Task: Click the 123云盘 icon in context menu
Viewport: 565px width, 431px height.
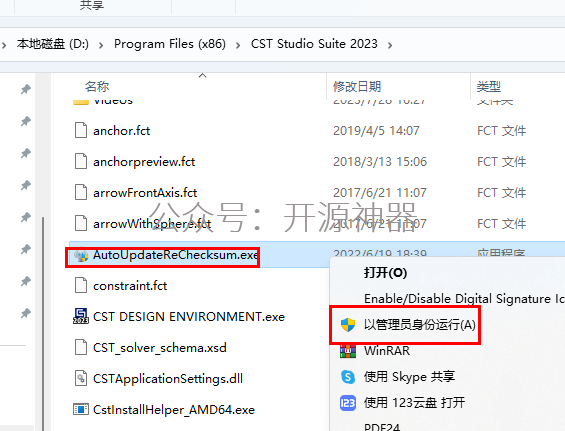Action: [348, 403]
